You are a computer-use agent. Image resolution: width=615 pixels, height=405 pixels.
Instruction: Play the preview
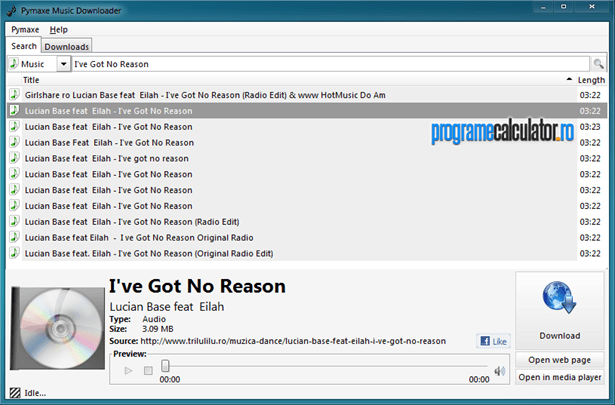point(128,370)
